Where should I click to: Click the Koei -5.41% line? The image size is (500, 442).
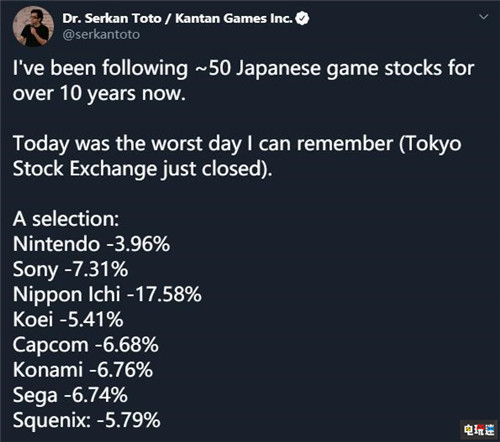point(68,319)
